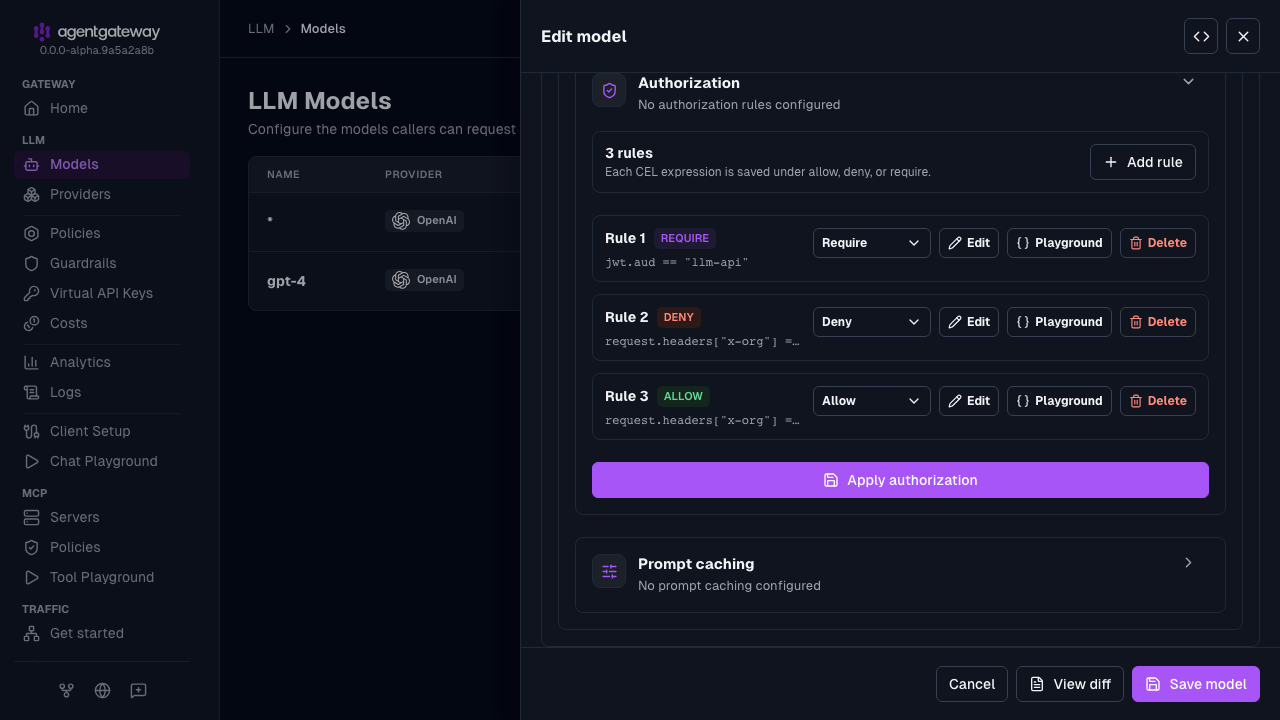Viewport: 1280px width, 720px height.
Task: Click Cancel button
Action: (x=972, y=684)
